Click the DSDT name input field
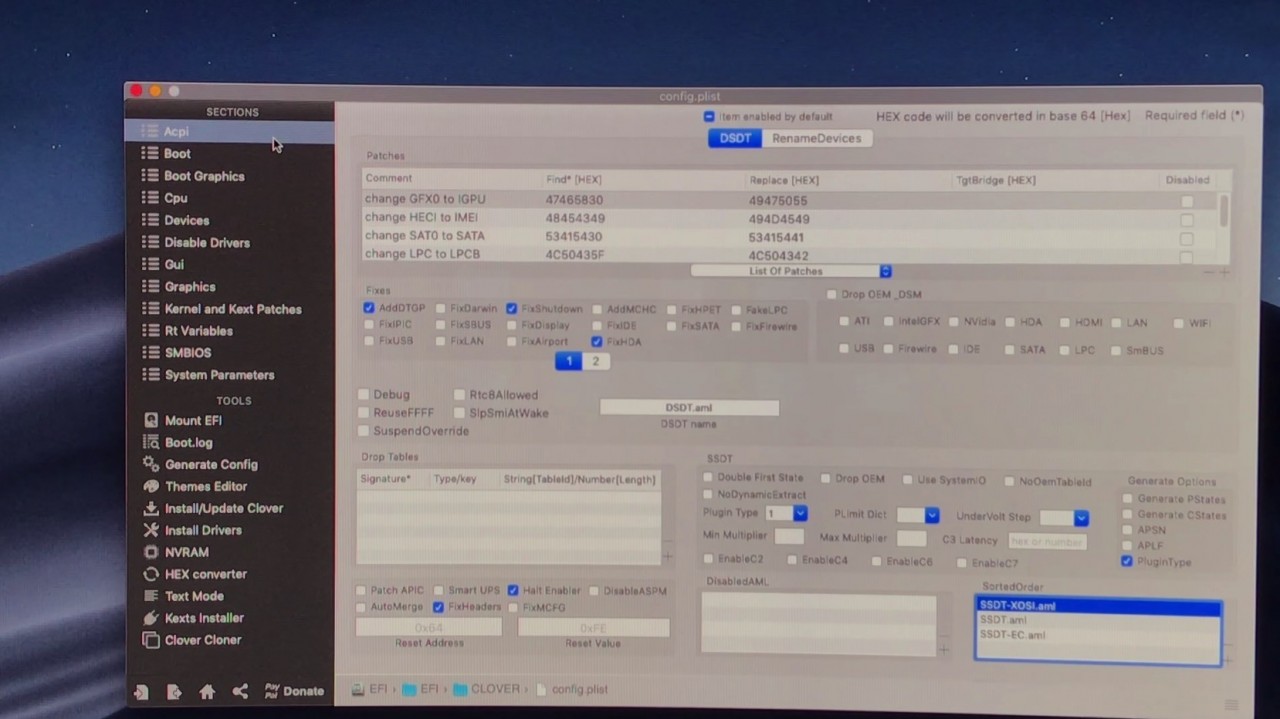Screen dimensions: 1280x719 [x=689, y=408]
